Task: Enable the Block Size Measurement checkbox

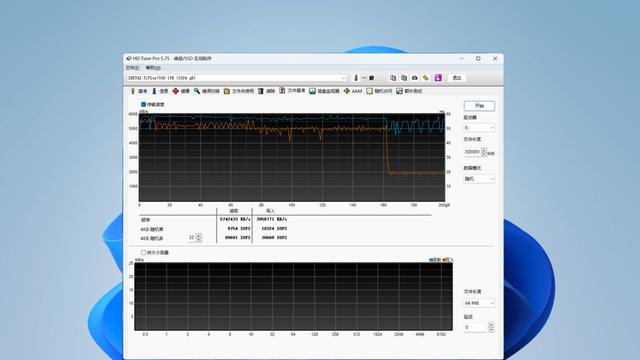Action: (143, 253)
